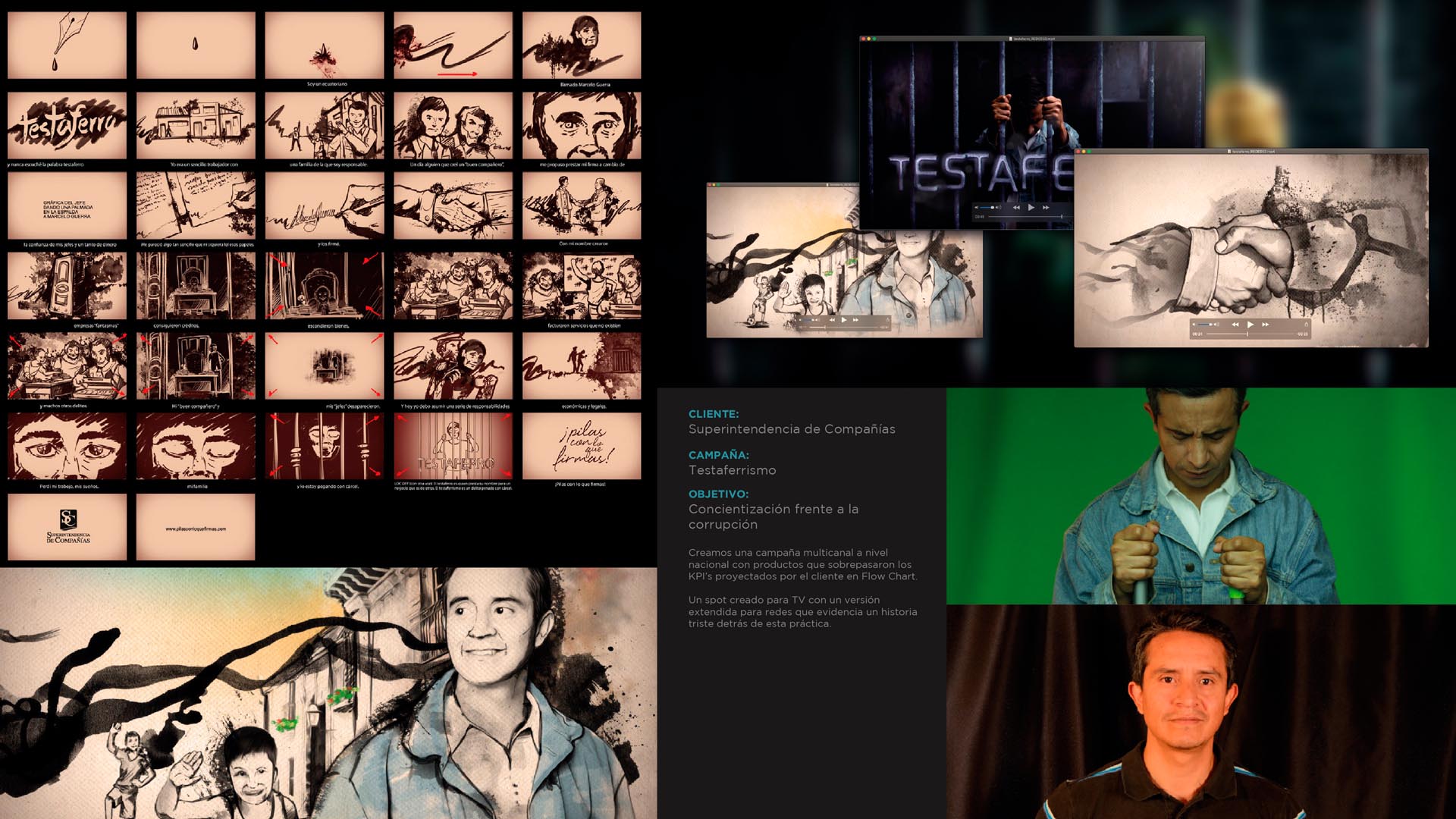1456x819 pixels.
Task: Fast-forward the left illustrated video player
Action: point(855,320)
